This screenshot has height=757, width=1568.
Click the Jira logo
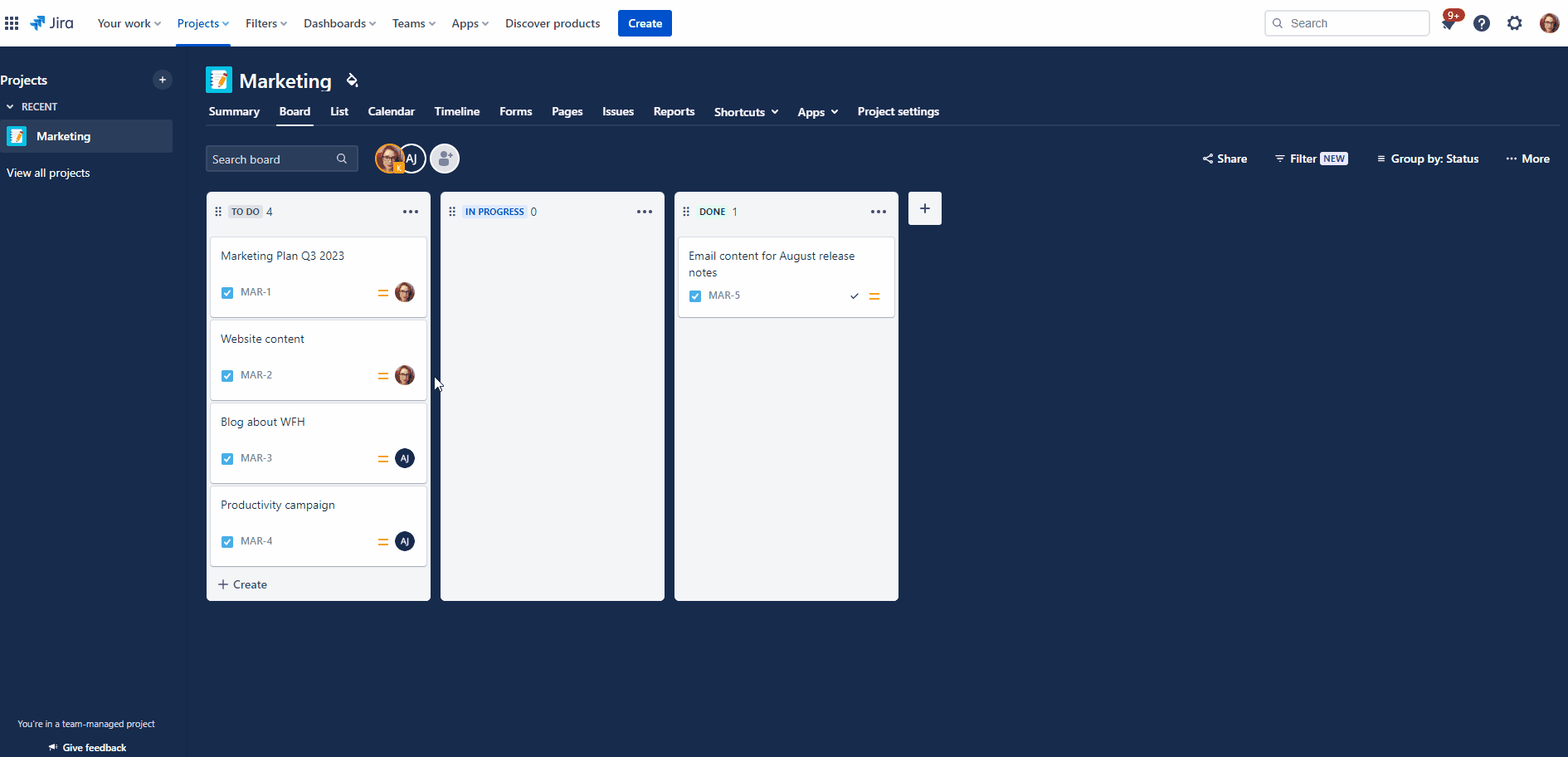coord(51,23)
